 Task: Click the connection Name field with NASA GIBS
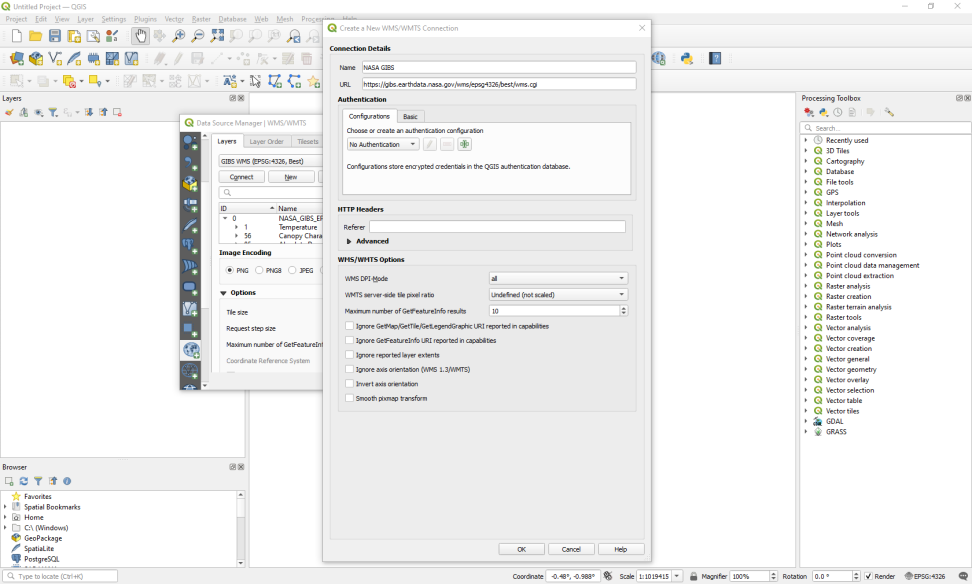click(x=499, y=67)
